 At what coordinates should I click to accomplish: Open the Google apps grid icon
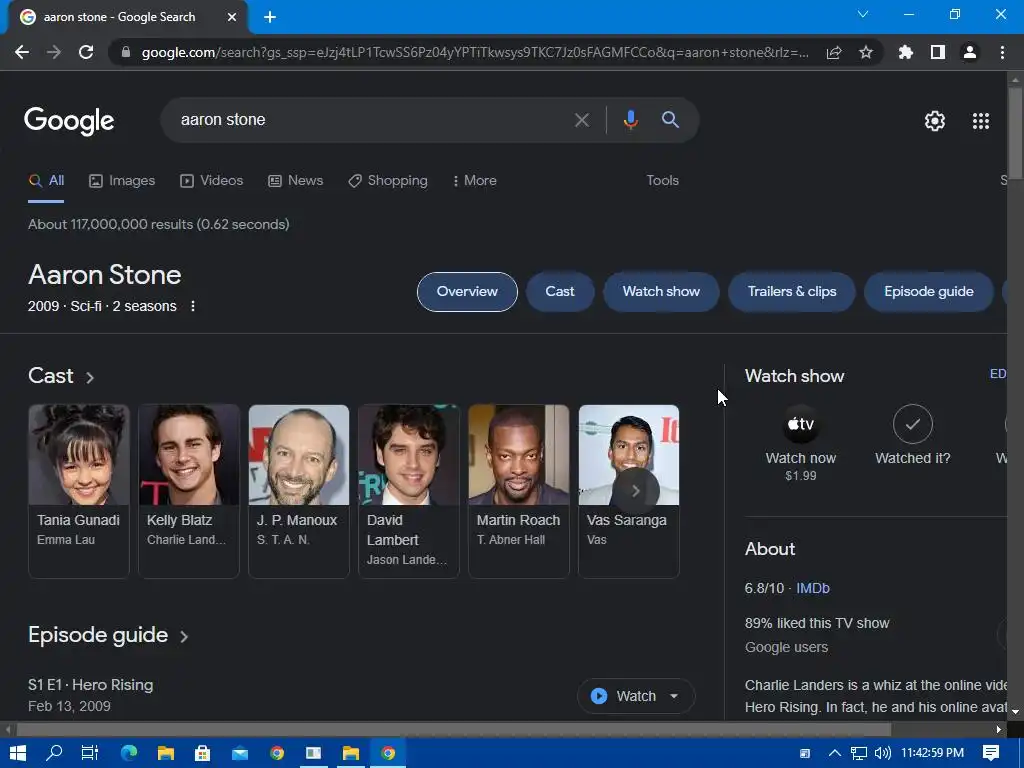tap(981, 121)
